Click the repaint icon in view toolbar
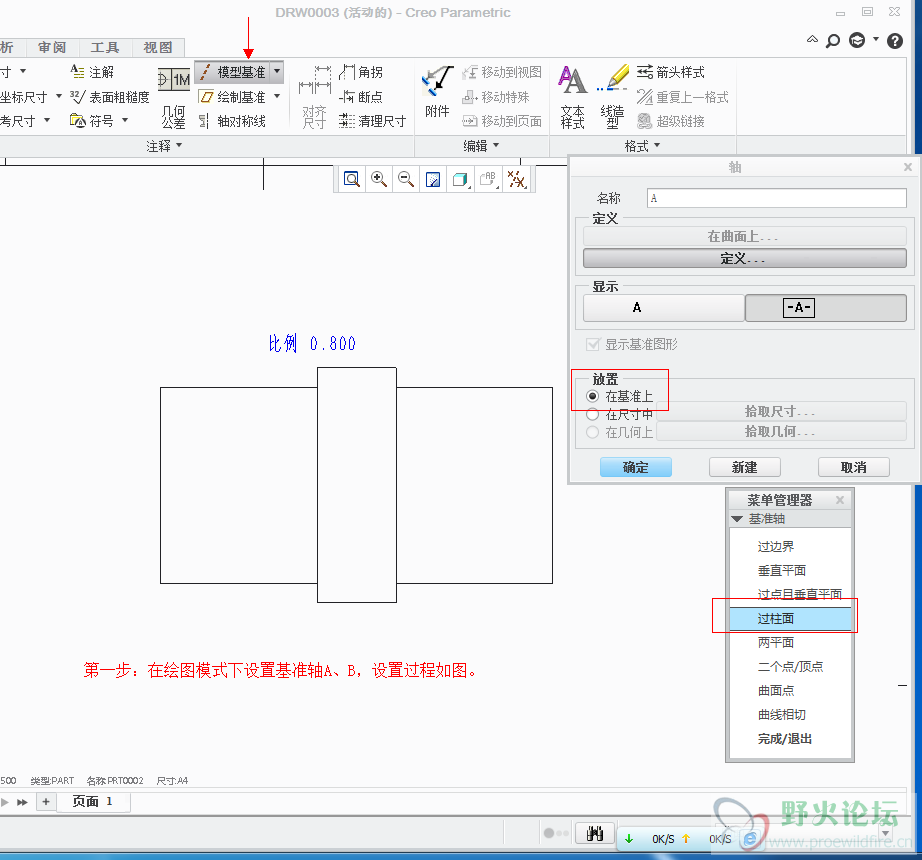922x860 pixels. [433, 179]
